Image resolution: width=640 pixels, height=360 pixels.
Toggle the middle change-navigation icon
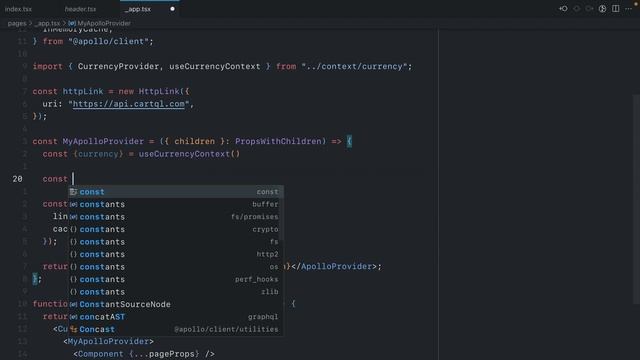click(577, 9)
